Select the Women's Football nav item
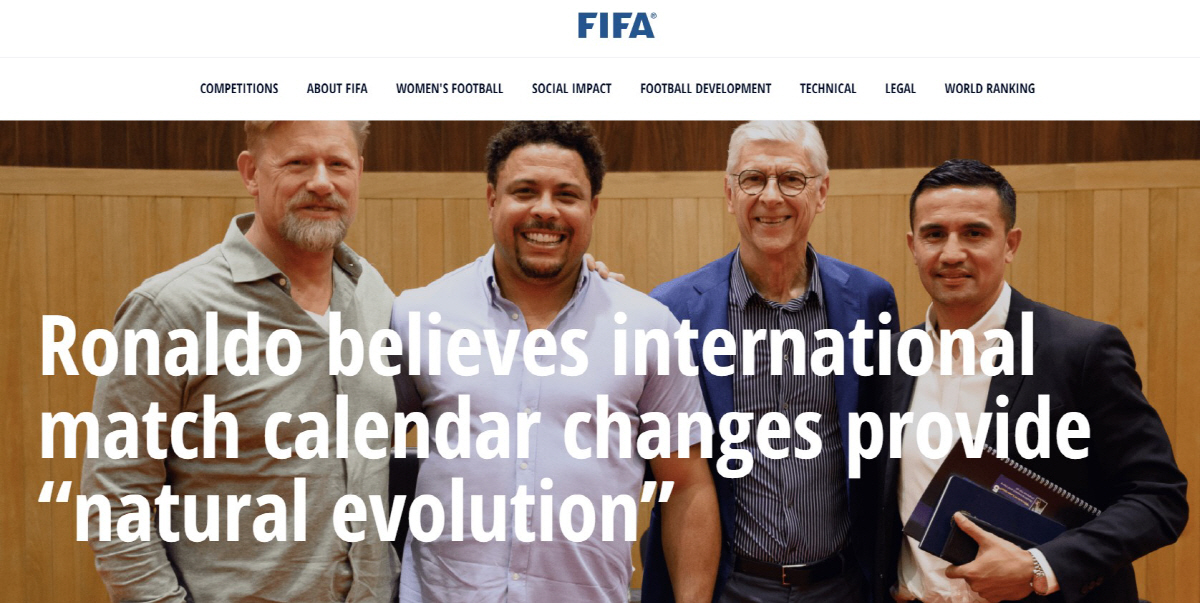 449,89
